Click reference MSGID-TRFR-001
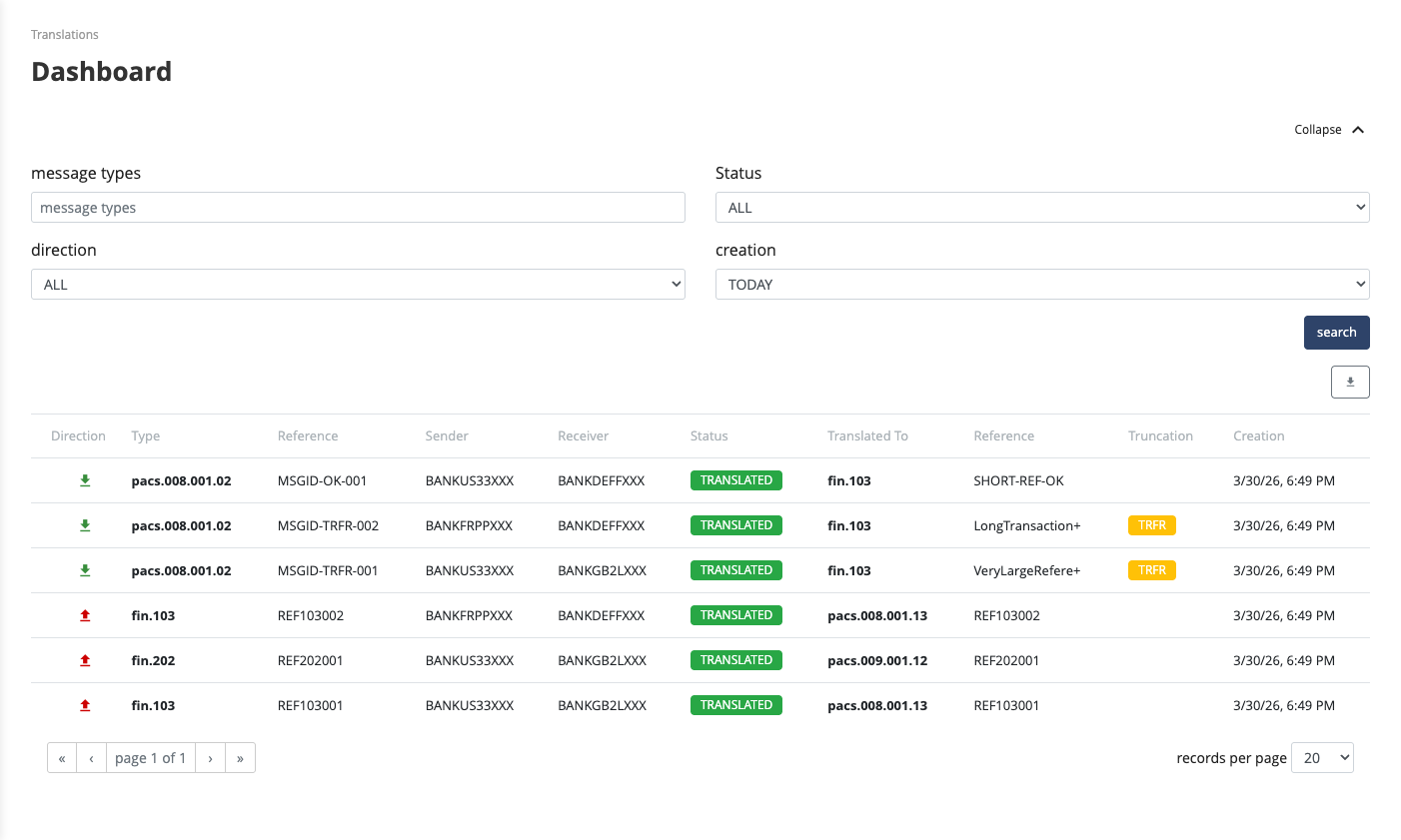The height and width of the screenshot is (840, 1401). pos(328,570)
